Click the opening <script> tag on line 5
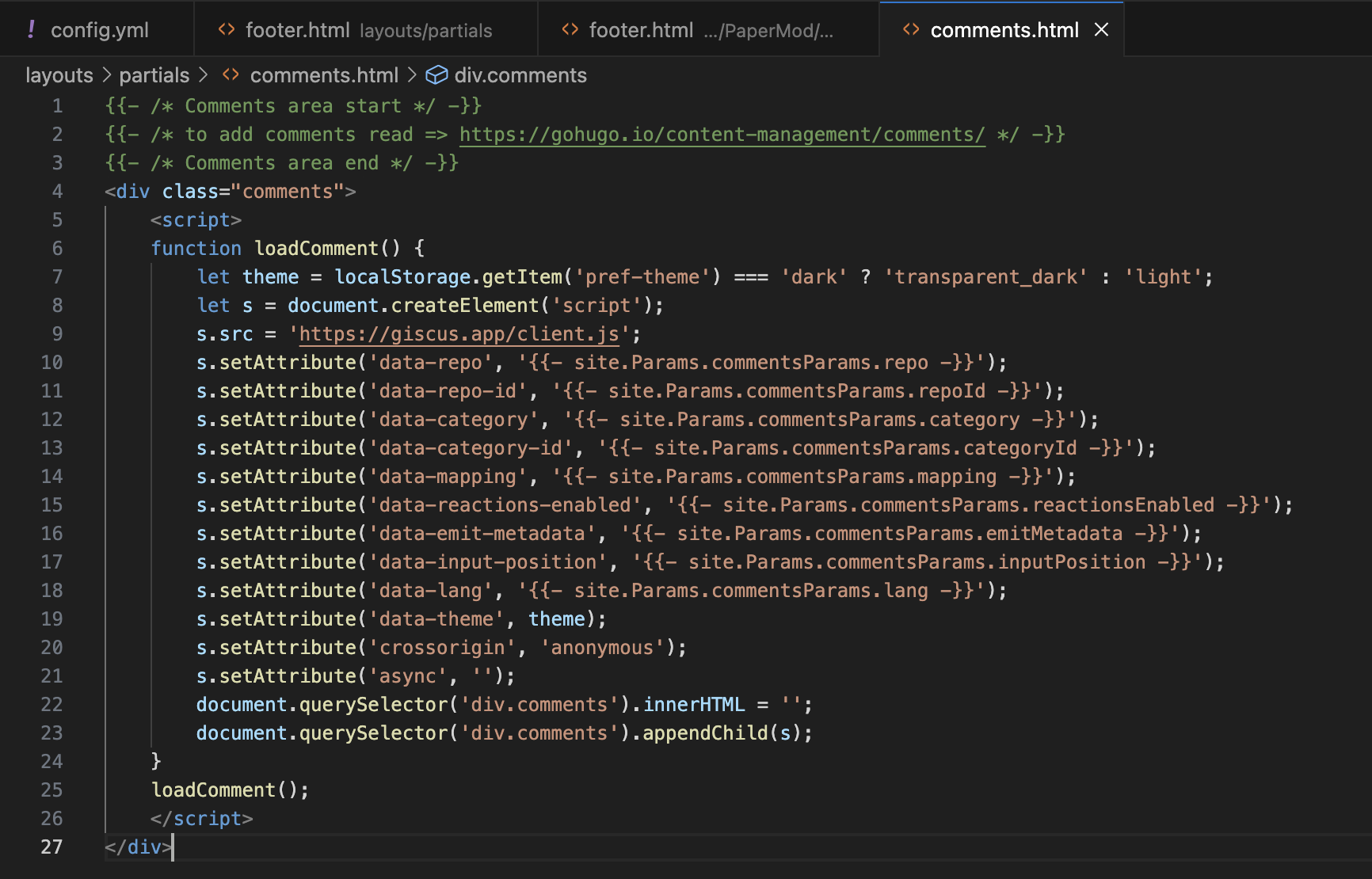This screenshot has height=879, width=1372. point(196,220)
